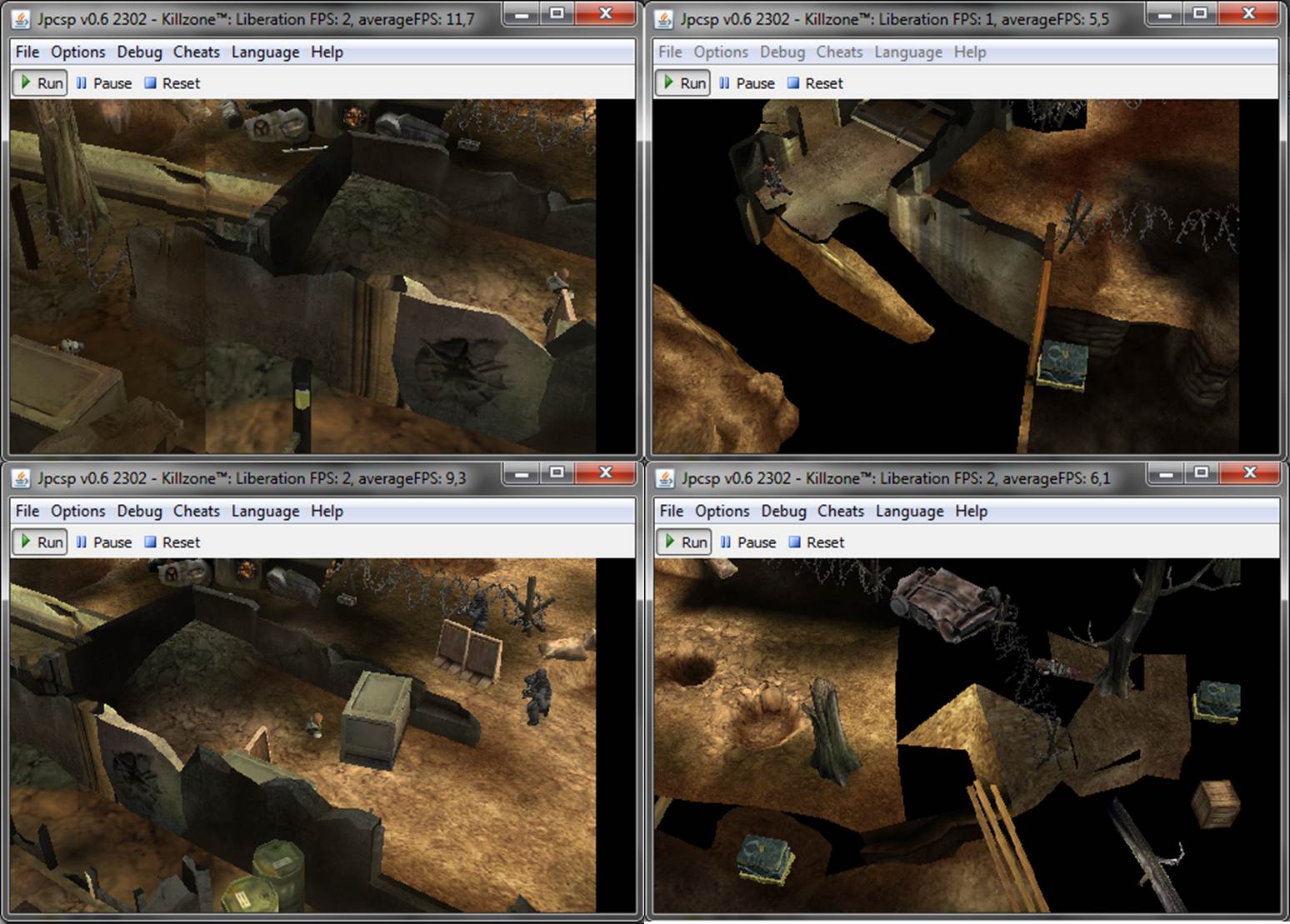The image size is (1290, 924).
Task: Open Language menu in averageFPS 11,7 window
Action: coord(265,52)
